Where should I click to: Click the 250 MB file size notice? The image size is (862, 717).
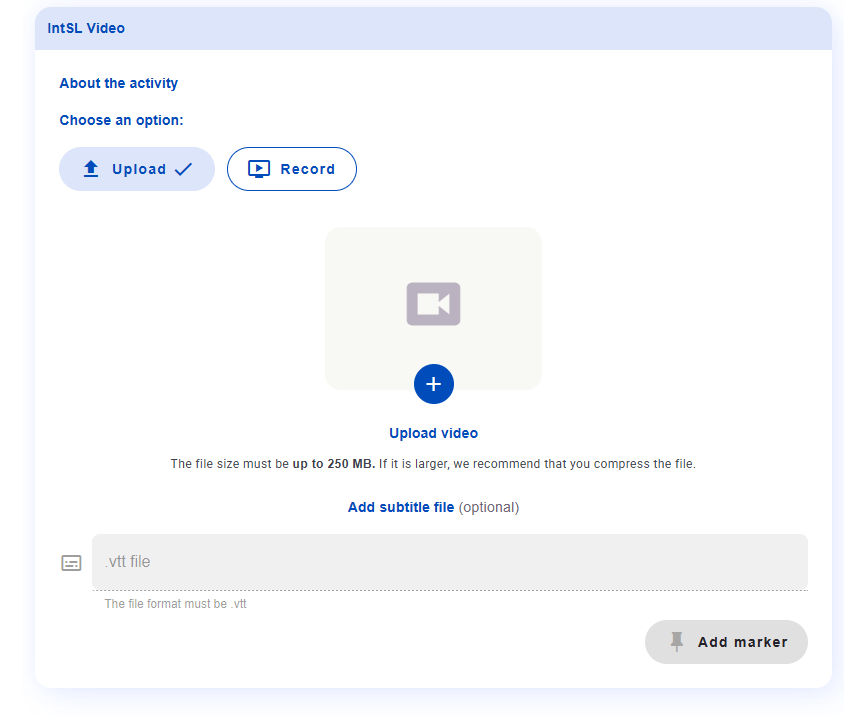tap(433, 464)
